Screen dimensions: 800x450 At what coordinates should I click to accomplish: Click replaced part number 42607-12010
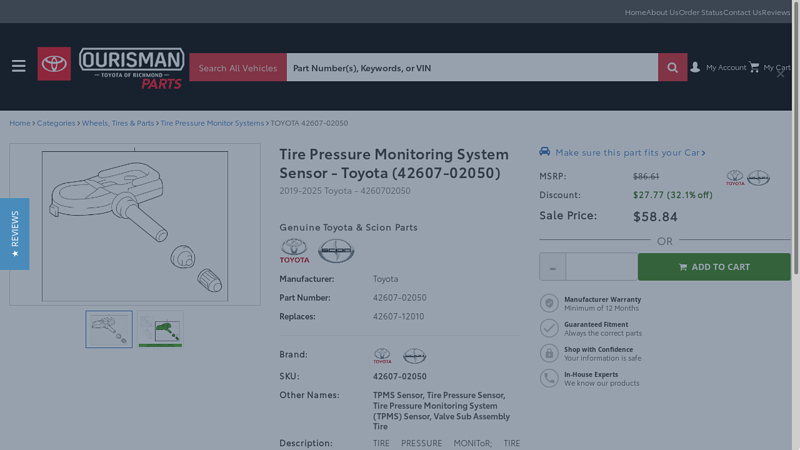click(398, 316)
